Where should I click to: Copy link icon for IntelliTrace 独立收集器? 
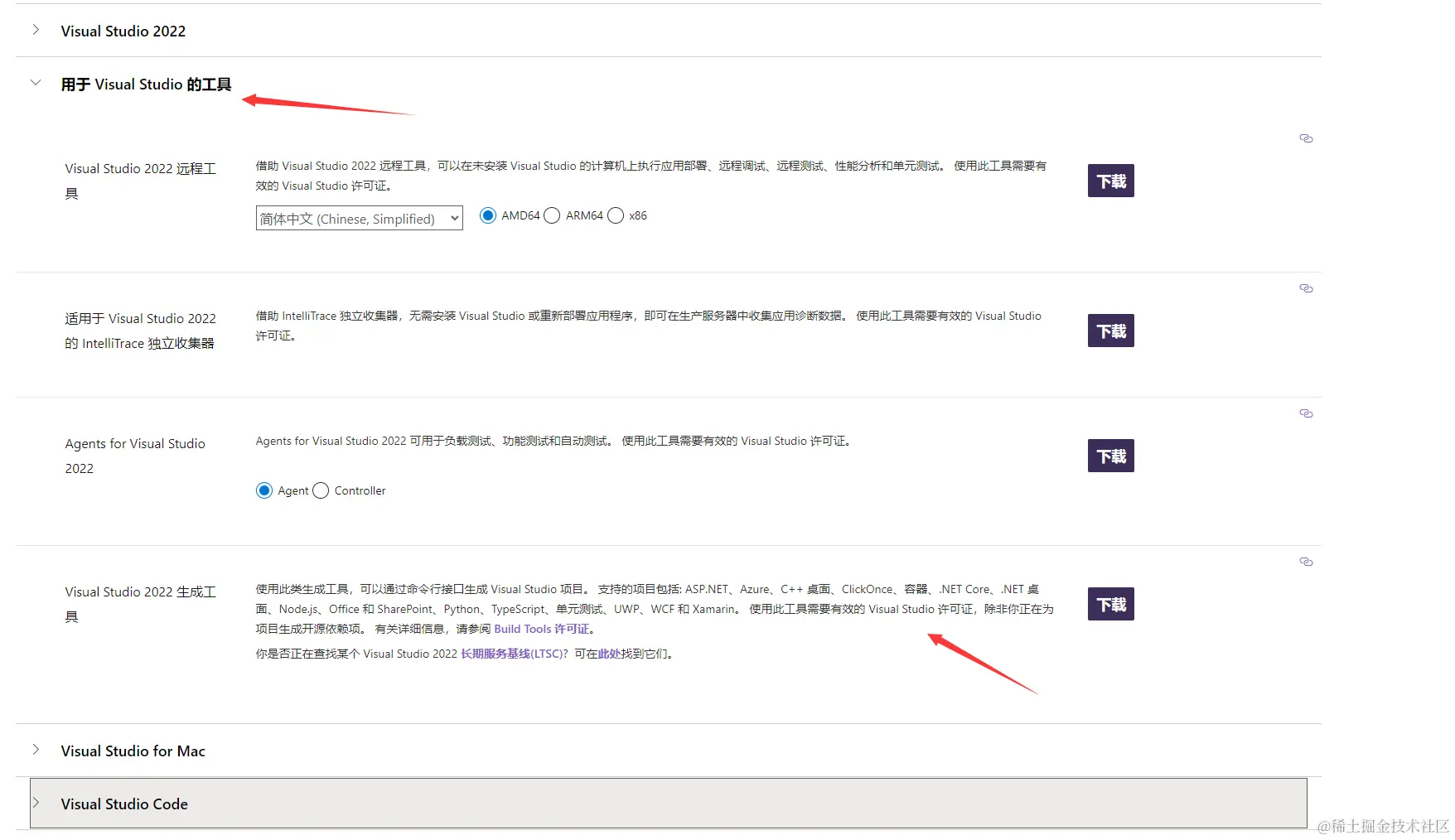(x=1306, y=288)
